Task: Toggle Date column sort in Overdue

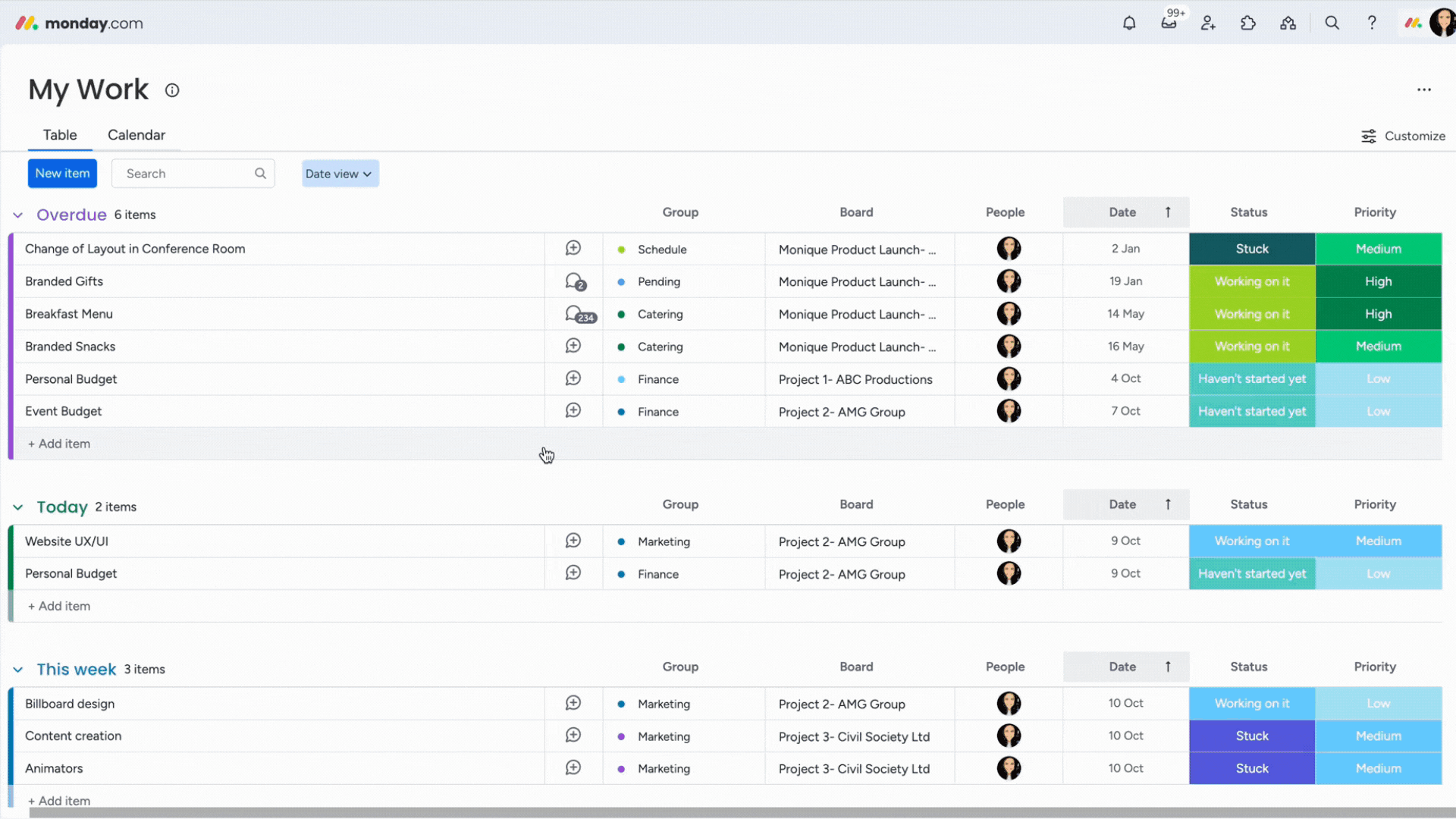Action: click(x=1168, y=212)
